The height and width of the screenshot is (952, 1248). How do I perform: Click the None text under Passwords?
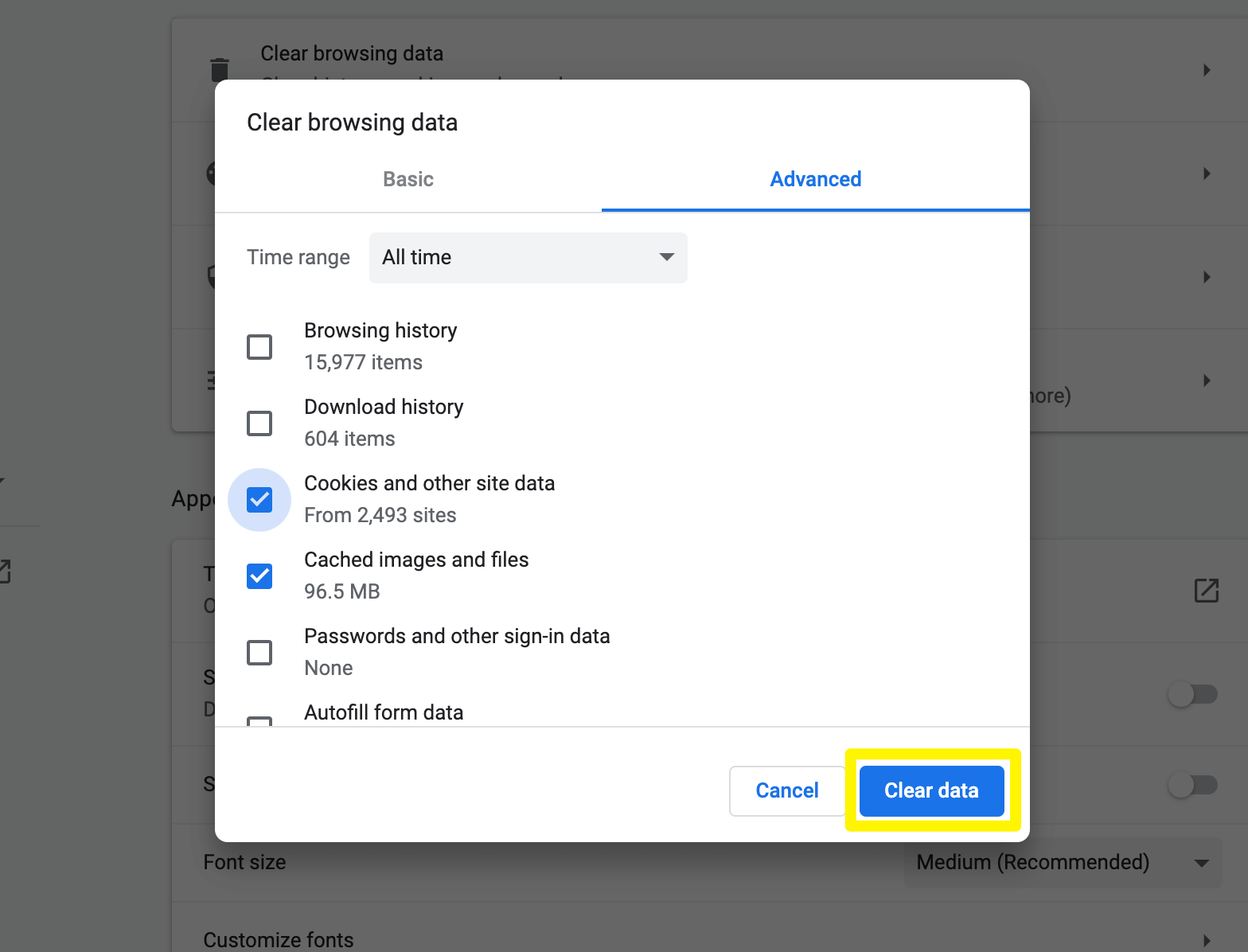pos(329,668)
